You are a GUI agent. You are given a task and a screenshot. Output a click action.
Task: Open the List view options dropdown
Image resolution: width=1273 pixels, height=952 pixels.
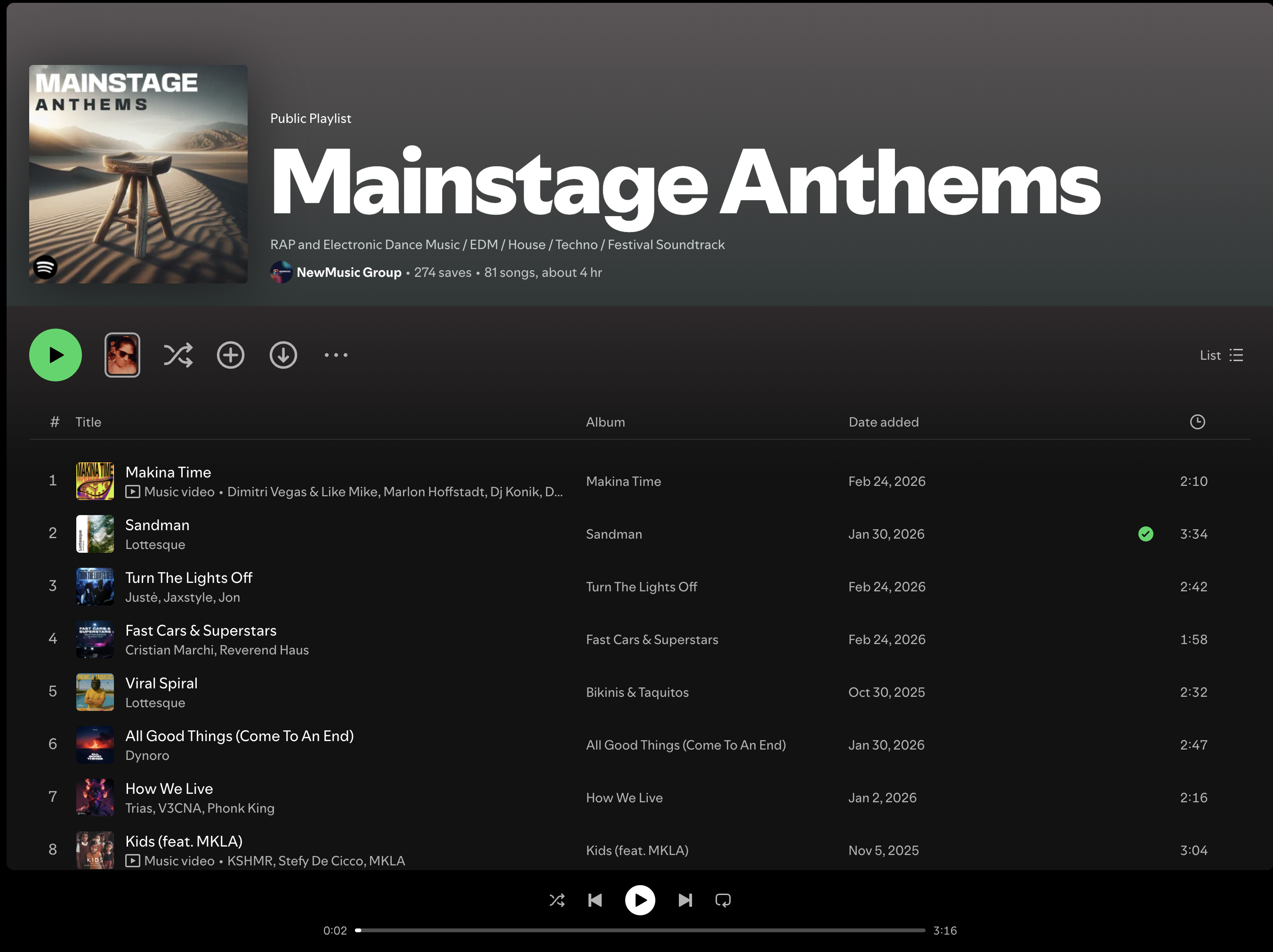[x=1221, y=355]
